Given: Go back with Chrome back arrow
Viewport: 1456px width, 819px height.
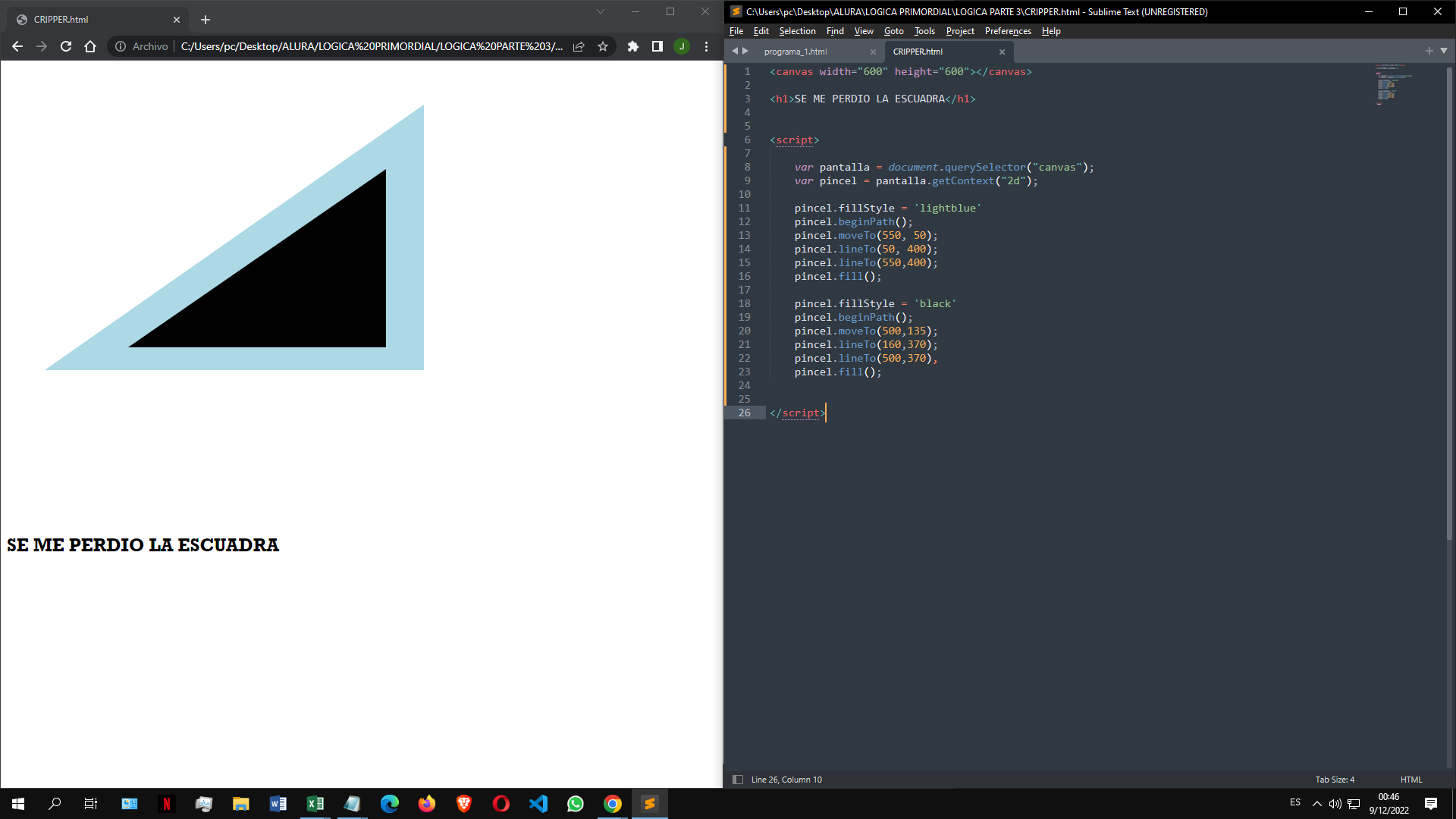Looking at the screenshot, I should point(17,46).
